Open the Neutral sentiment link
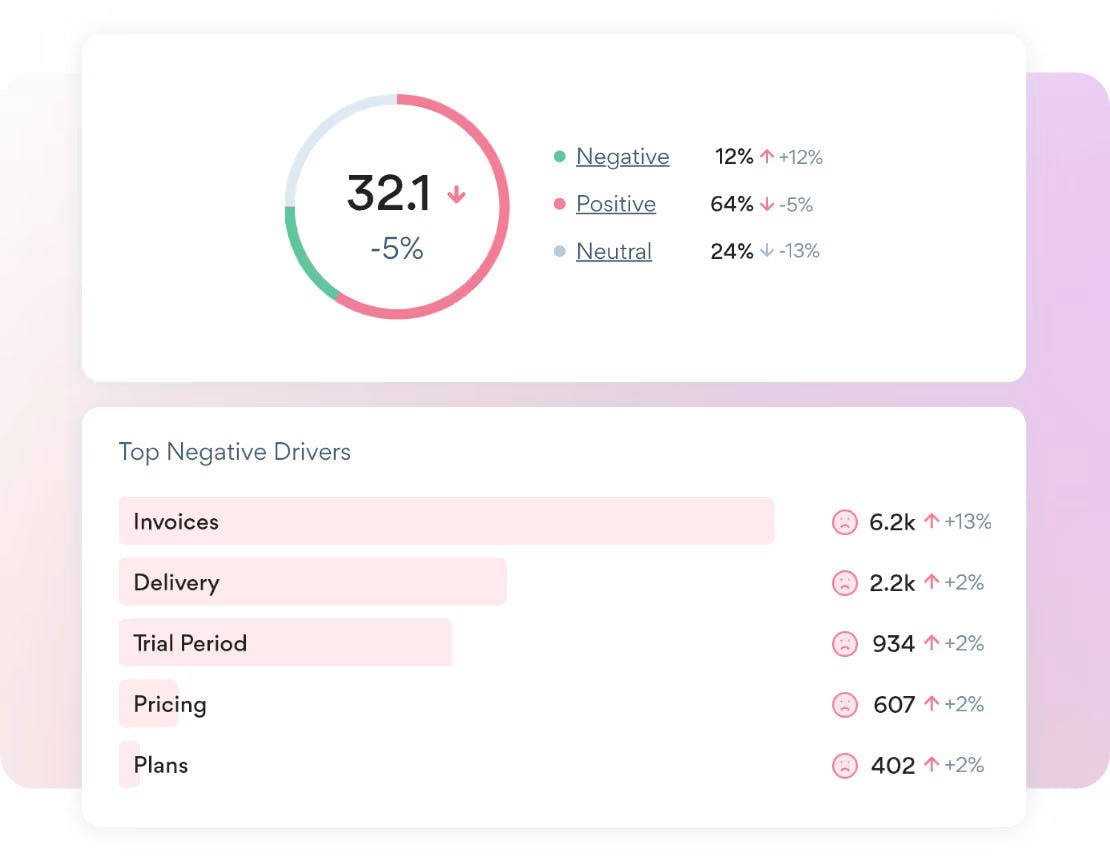 pyautogui.click(x=614, y=251)
